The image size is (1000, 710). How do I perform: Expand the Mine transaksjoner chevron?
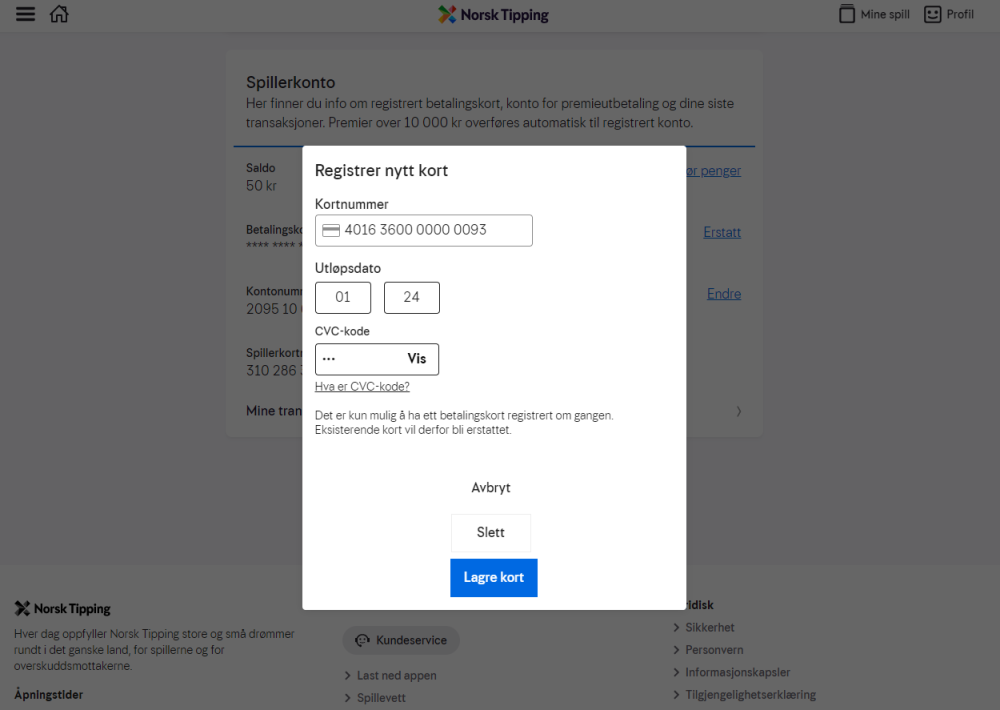coord(739,411)
